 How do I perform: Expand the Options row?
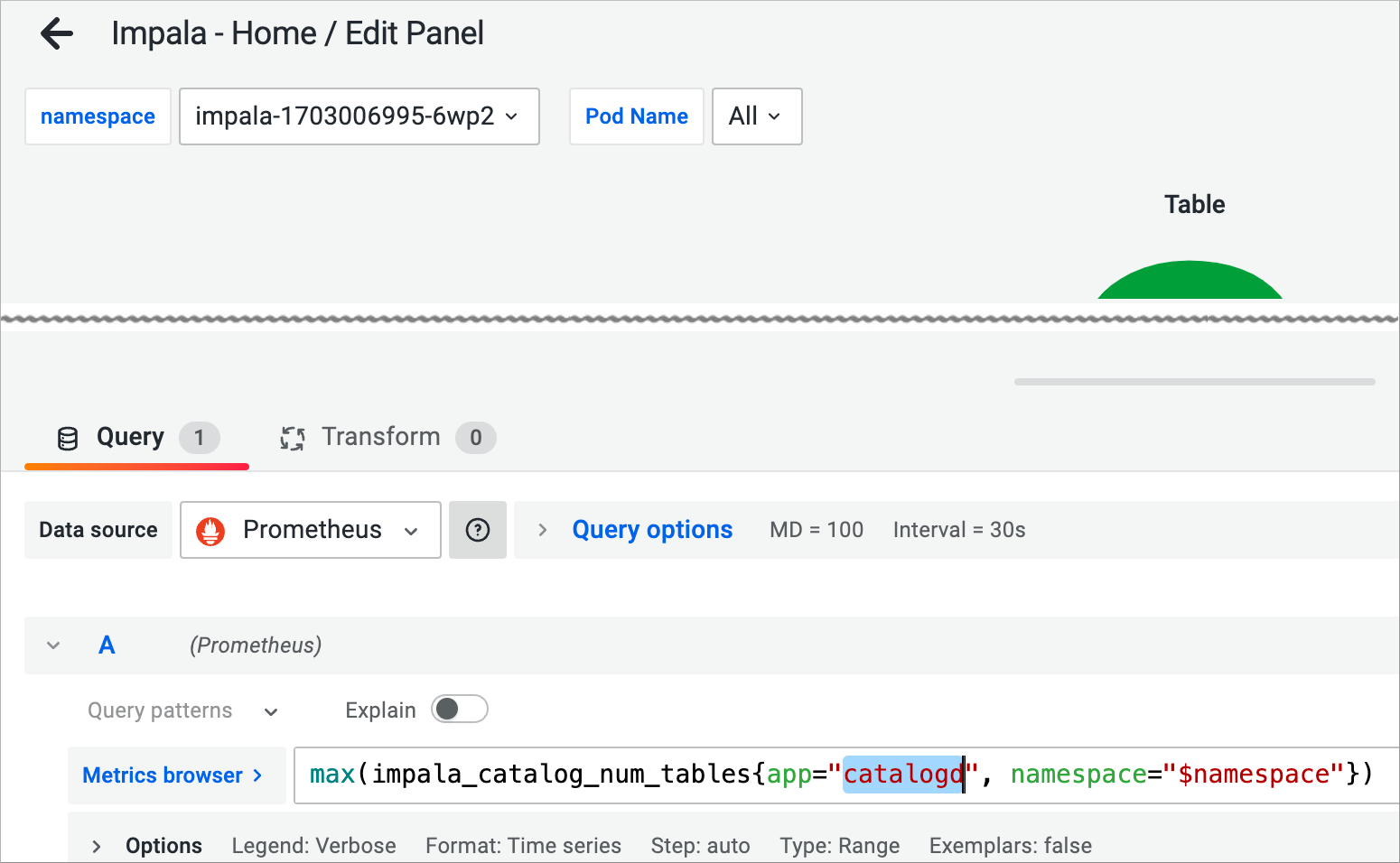pos(96,846)
